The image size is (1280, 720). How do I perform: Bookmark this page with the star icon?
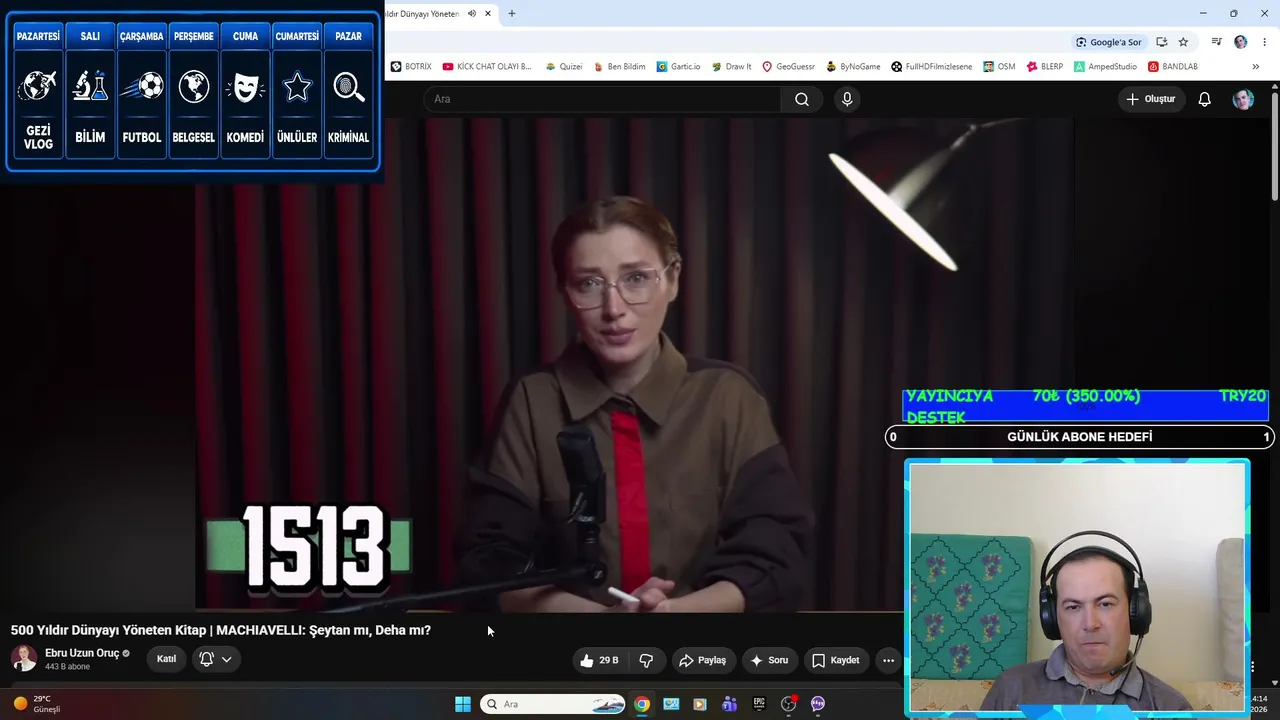1183,42
